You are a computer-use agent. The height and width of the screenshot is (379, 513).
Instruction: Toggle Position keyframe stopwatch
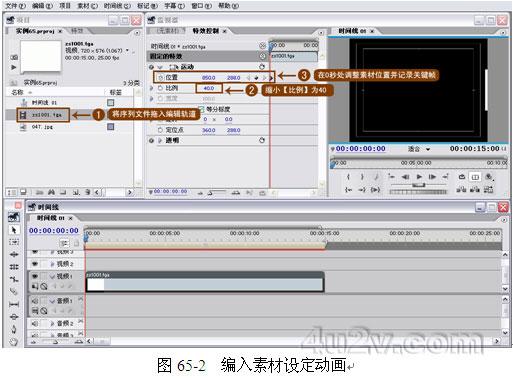click(161, 77)
